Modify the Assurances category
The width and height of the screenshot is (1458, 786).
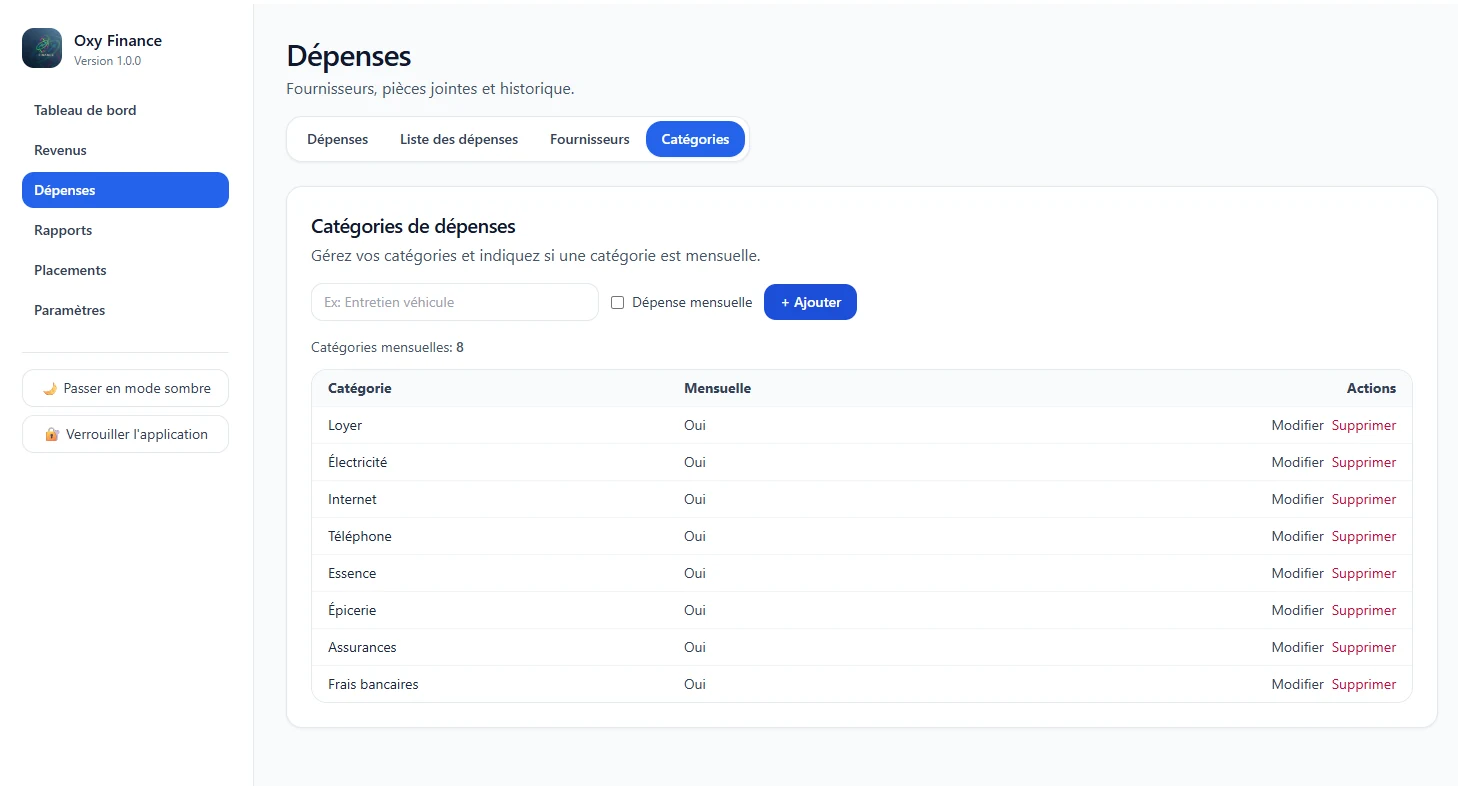pyautogui.click(x=1297, y=647)
